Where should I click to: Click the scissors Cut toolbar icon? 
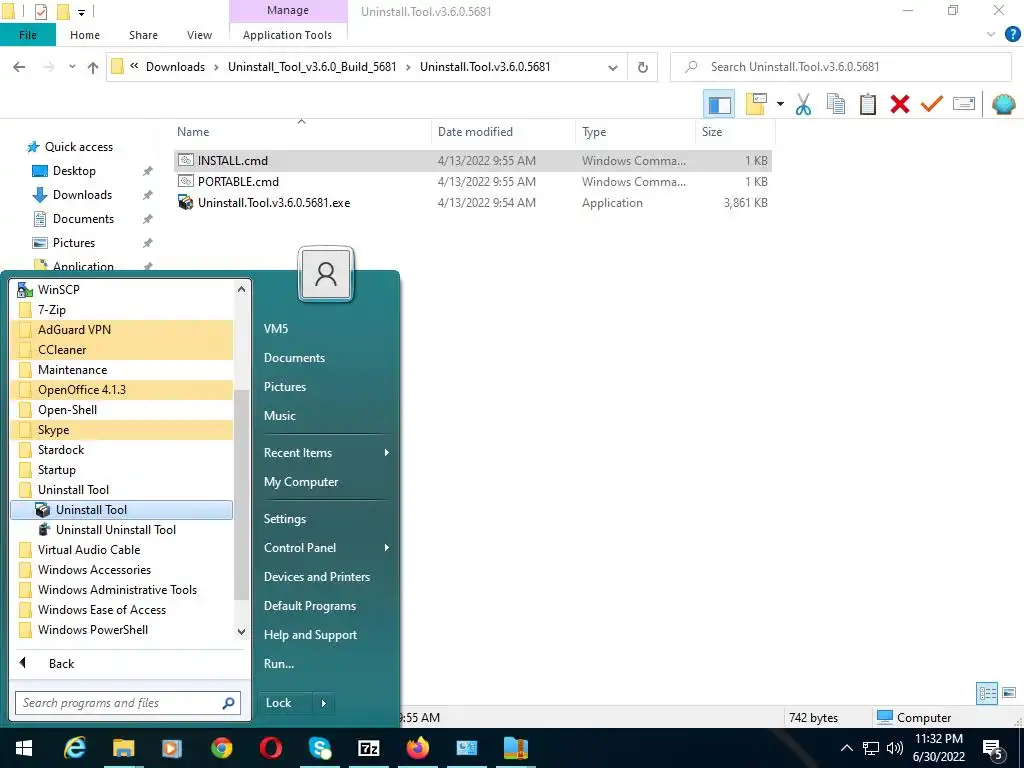803,104
